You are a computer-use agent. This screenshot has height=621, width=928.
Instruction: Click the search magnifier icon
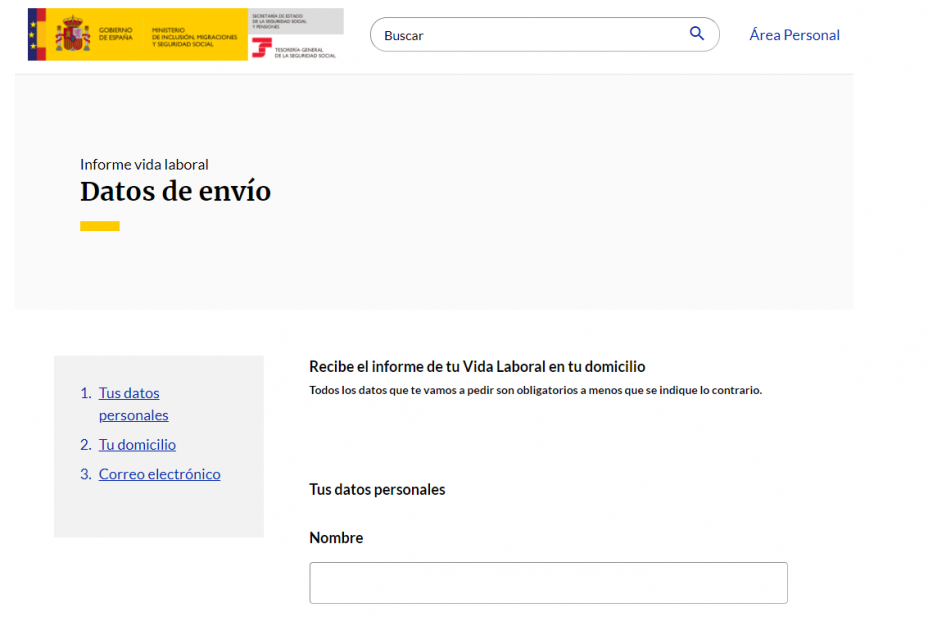coord(697,33)
